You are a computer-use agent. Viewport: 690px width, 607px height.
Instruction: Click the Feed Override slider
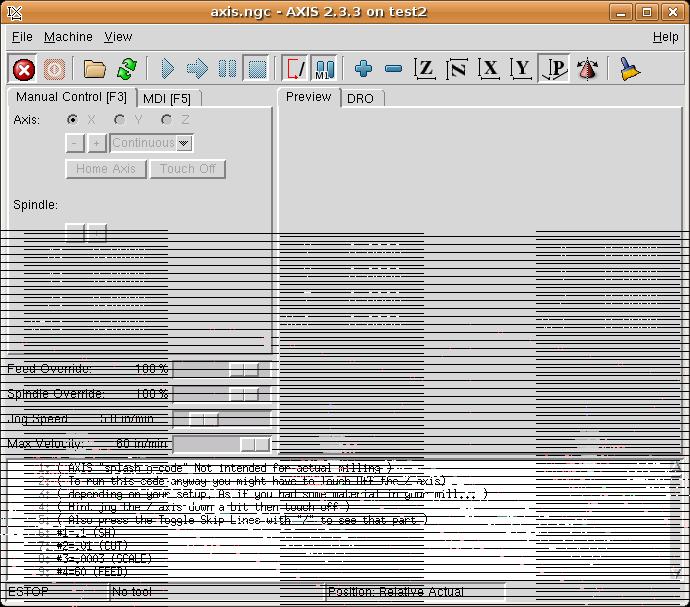[x=222, y=369]
